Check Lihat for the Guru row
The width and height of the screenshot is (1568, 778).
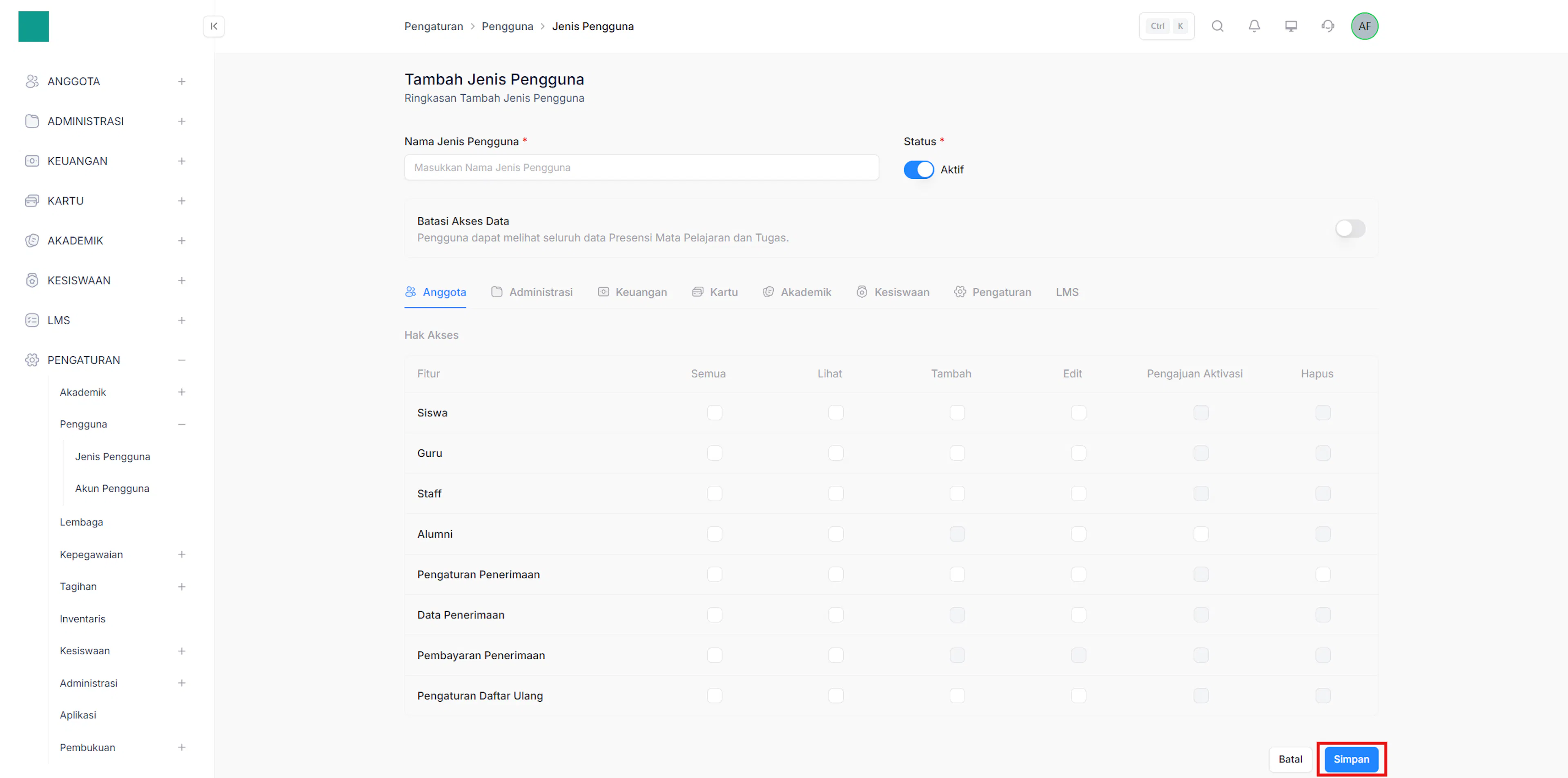[x=836, y=453]
